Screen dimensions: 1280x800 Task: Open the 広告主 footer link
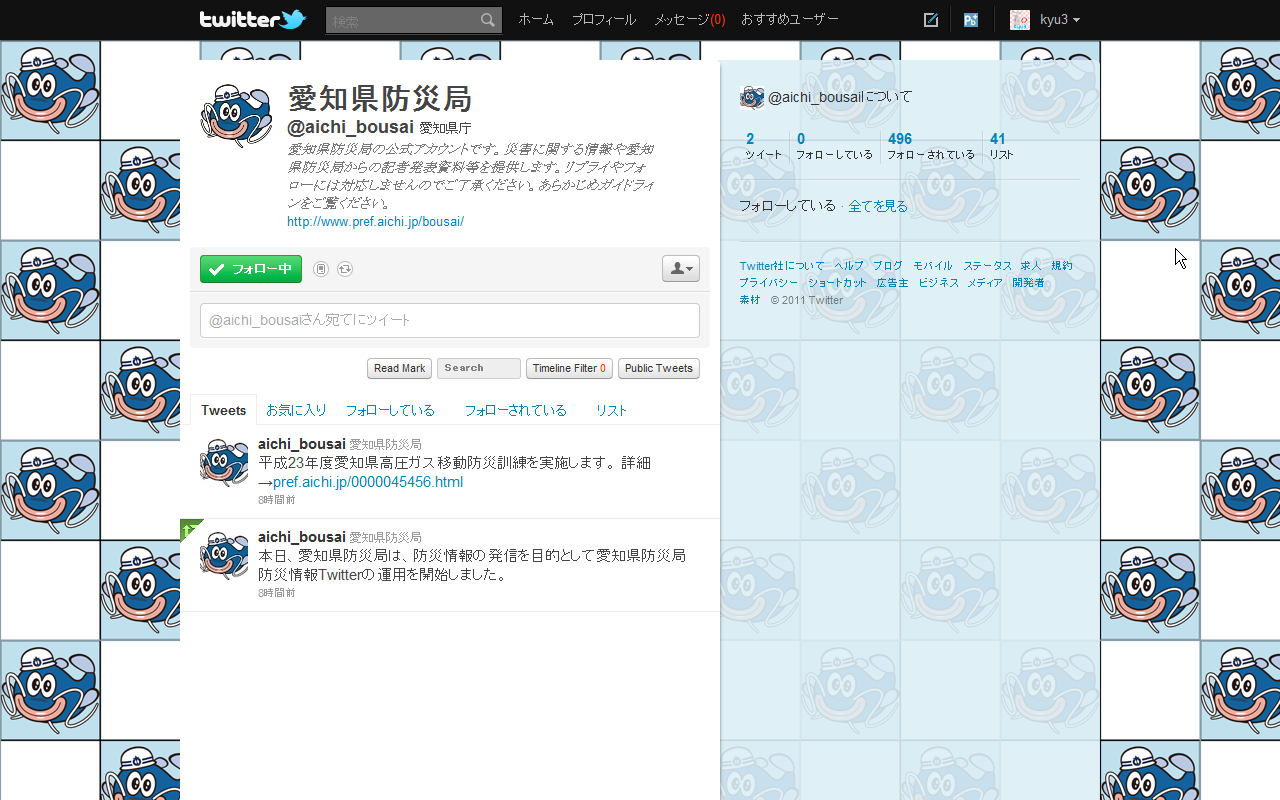pos(893,283)
